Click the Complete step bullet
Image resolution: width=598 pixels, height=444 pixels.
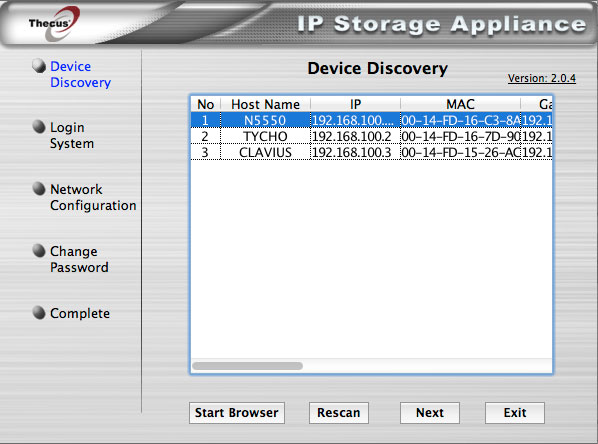point(39,312)
